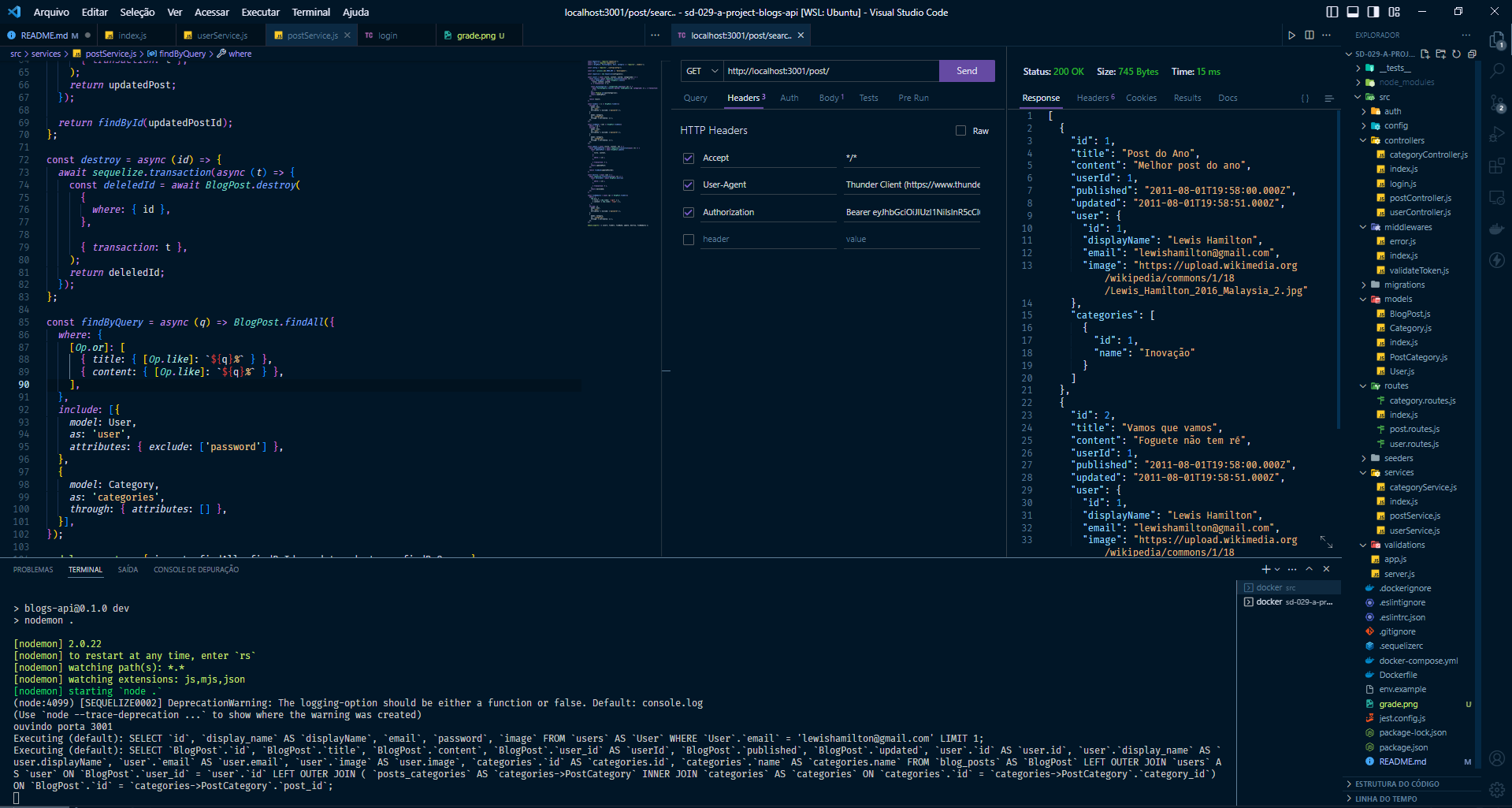Toggle the Raw headers checkbox
Image resolution: width=1512 pixels, height=808 pixels.
click(960, 131)
